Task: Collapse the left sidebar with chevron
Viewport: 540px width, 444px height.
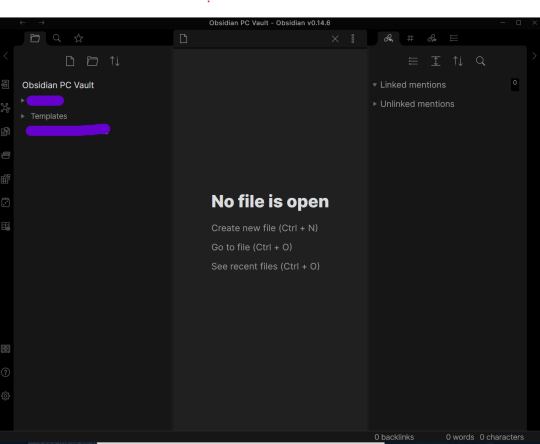Action: (x=6, y=56)
